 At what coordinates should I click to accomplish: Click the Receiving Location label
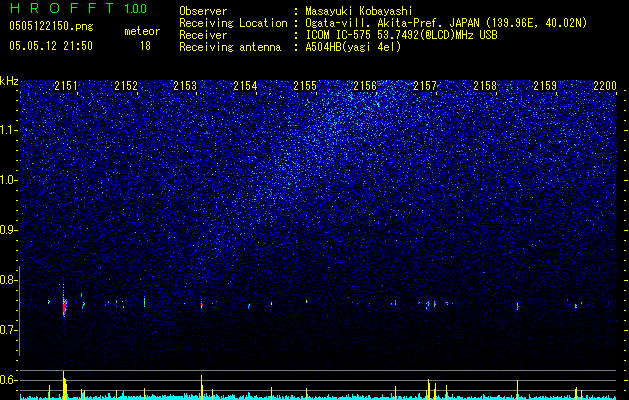[x=233, y=23]
